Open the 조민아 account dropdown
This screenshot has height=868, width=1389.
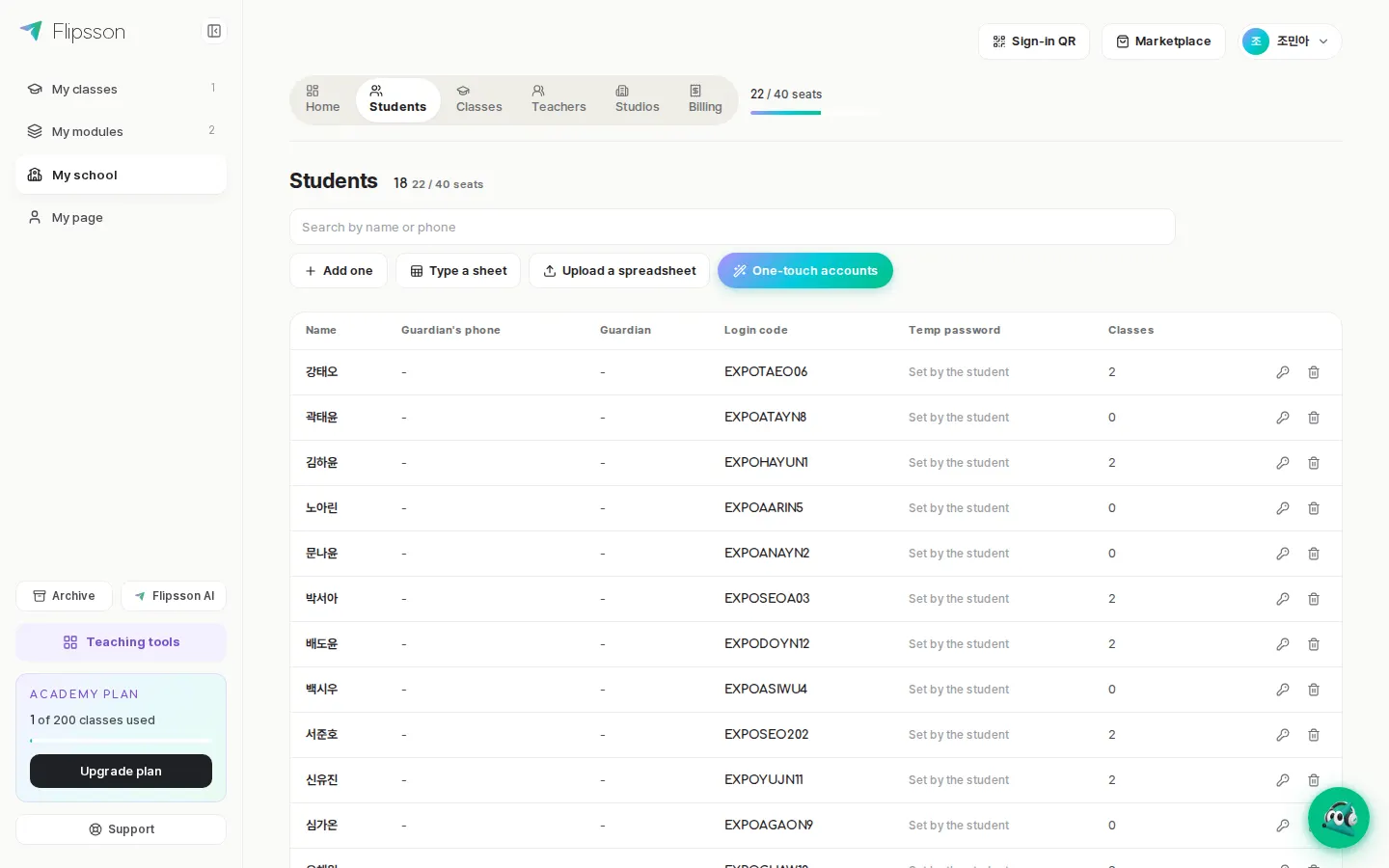point(1290,41)
